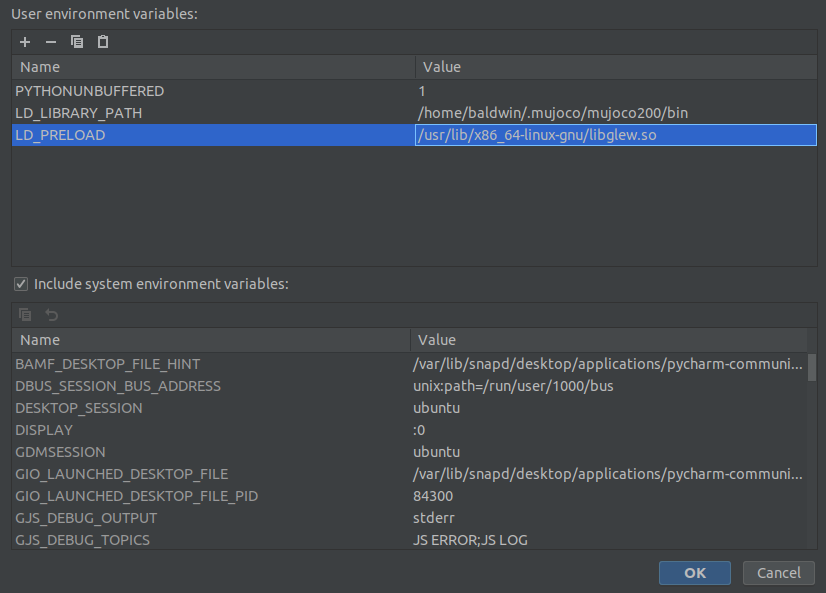Select the LD_LIBRARY_PATH variable row
Screen dimensions: 826x593
coord(200,112)
